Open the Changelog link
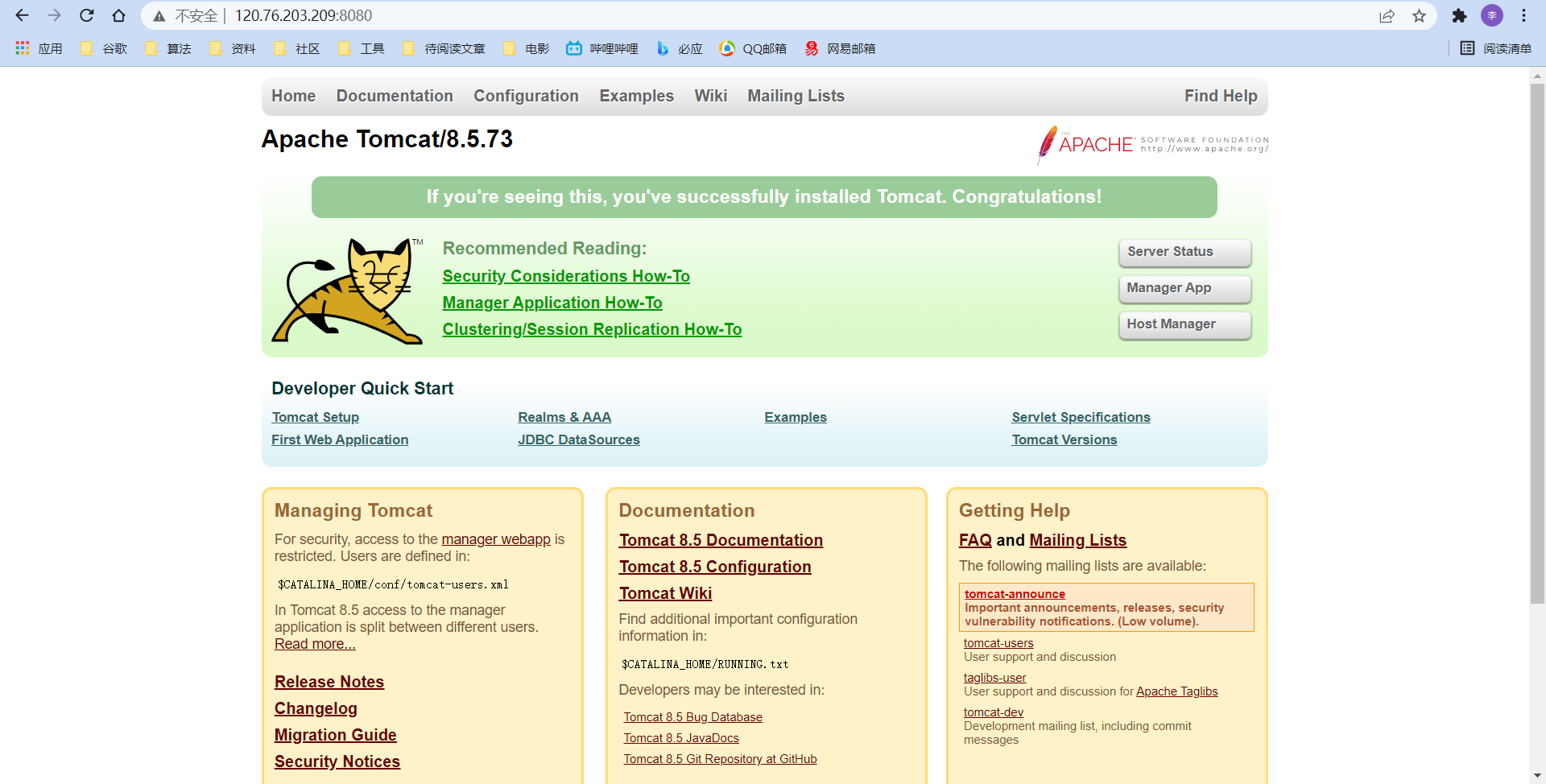1546x784 pixels. click(x=316, y=708)
